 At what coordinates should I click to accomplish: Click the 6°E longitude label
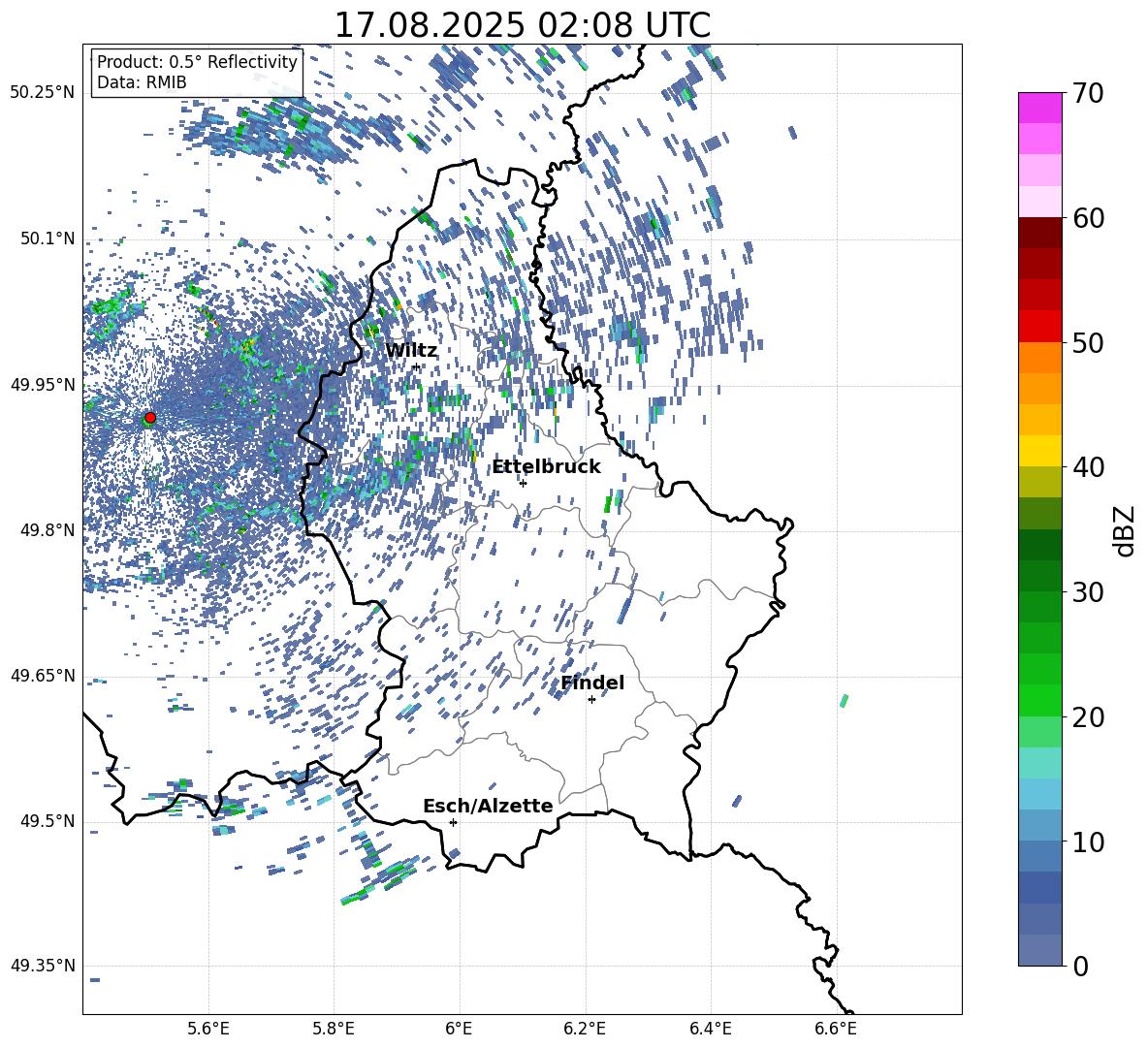(459, 1029)
